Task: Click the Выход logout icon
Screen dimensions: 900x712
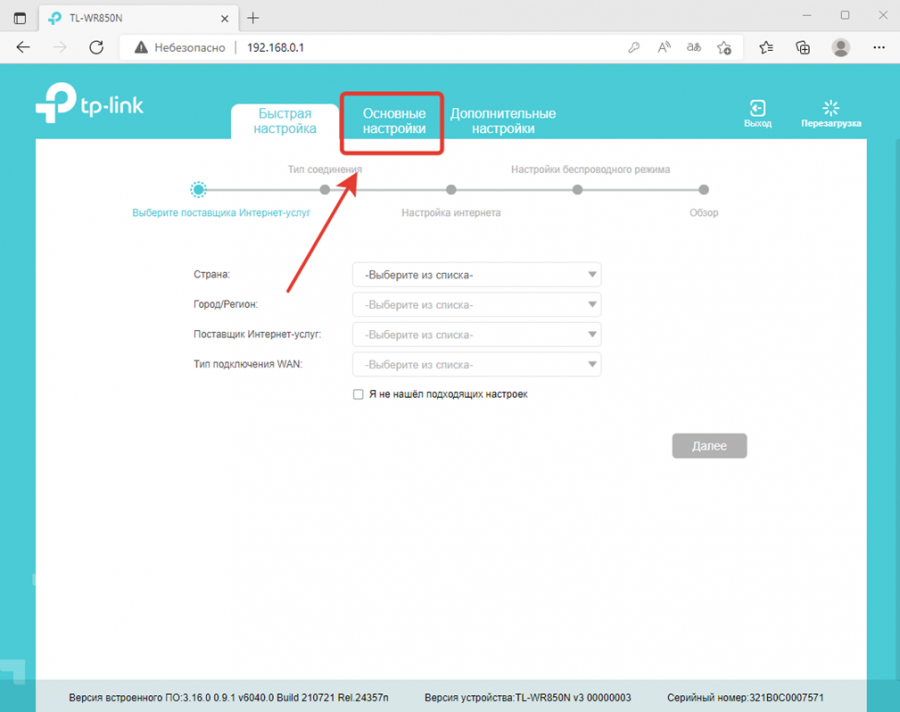Action: click(757, 108)
